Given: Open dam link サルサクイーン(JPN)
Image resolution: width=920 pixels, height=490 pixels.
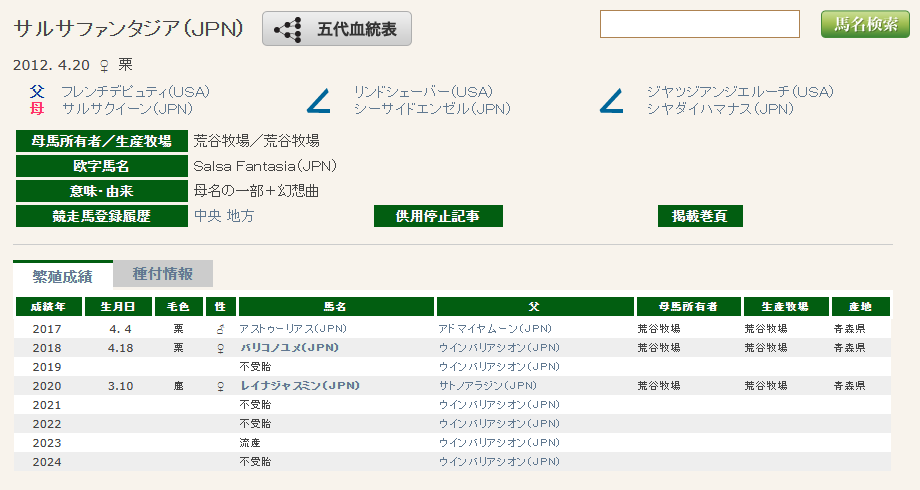Looking at the screenshot, I should click(127, 108).
